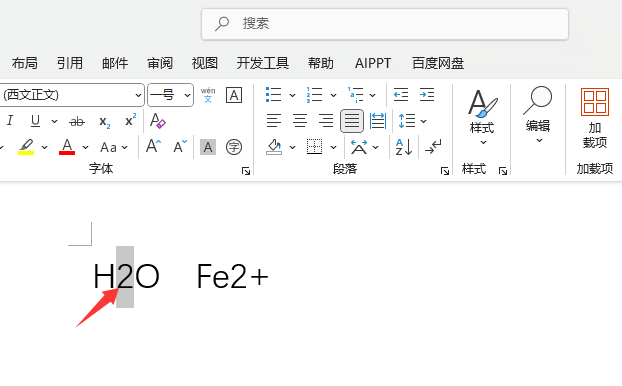Click the Add-ins (加载项) button
This screenshot has width=622, height=386.
point(595,118)
